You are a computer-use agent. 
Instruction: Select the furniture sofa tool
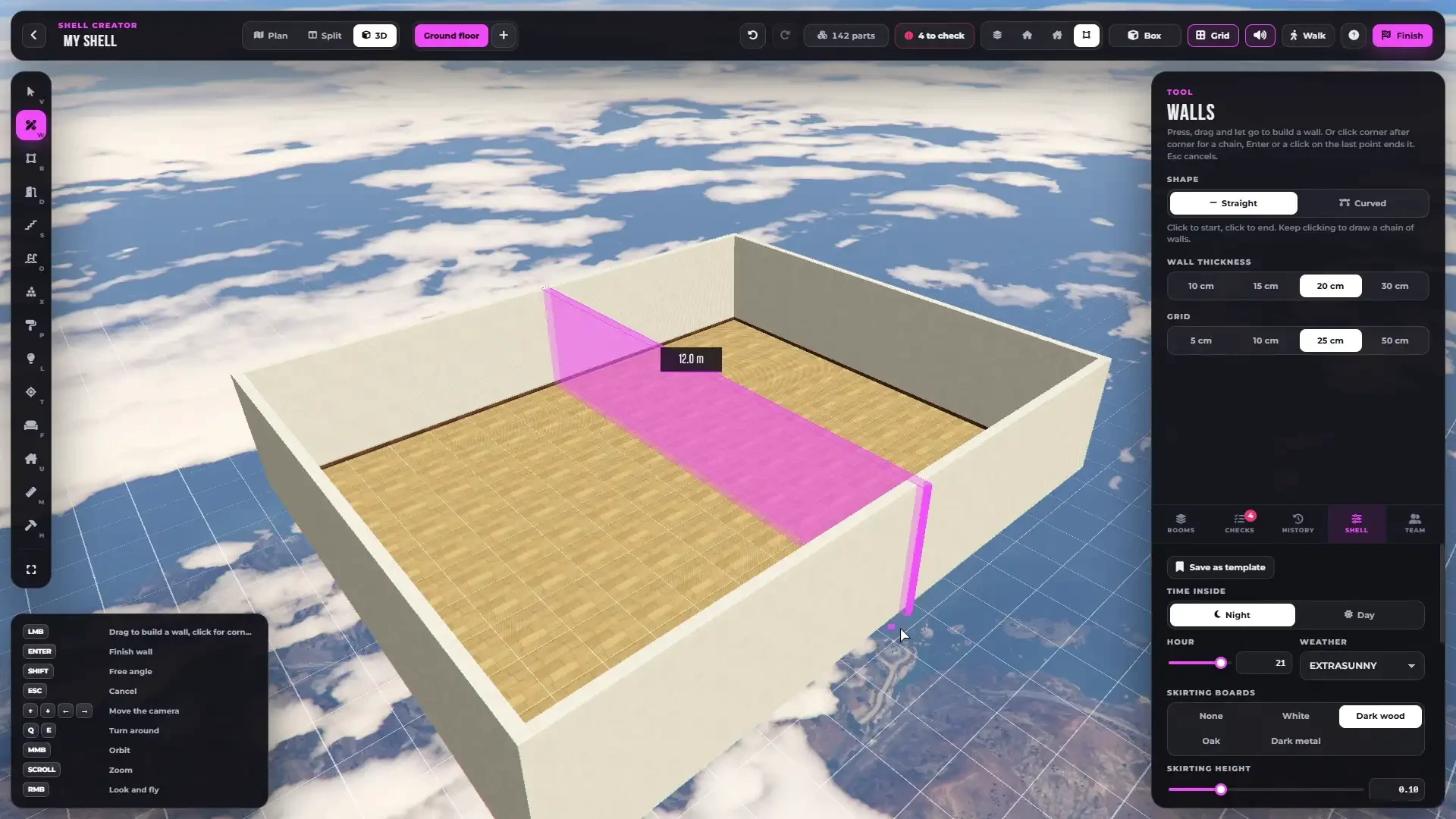pos(31,425)
